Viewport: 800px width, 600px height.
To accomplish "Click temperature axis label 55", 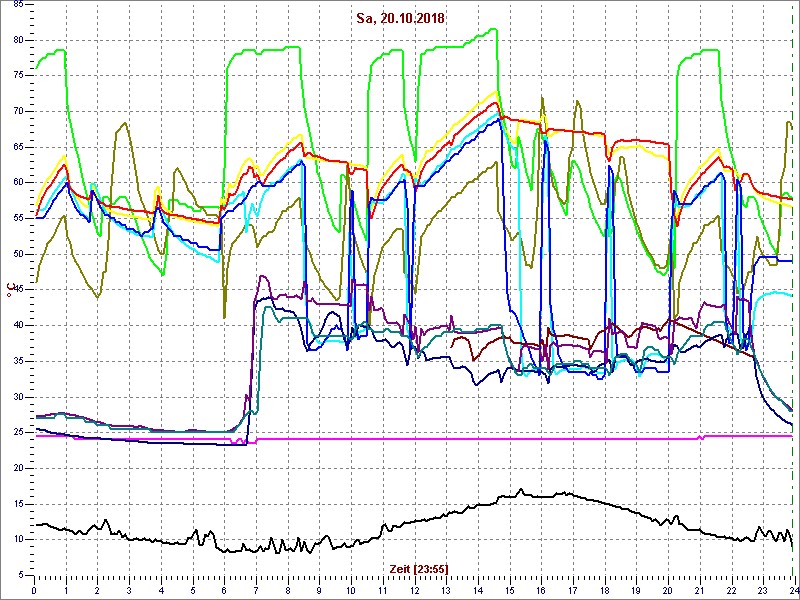I will (17, 218).
